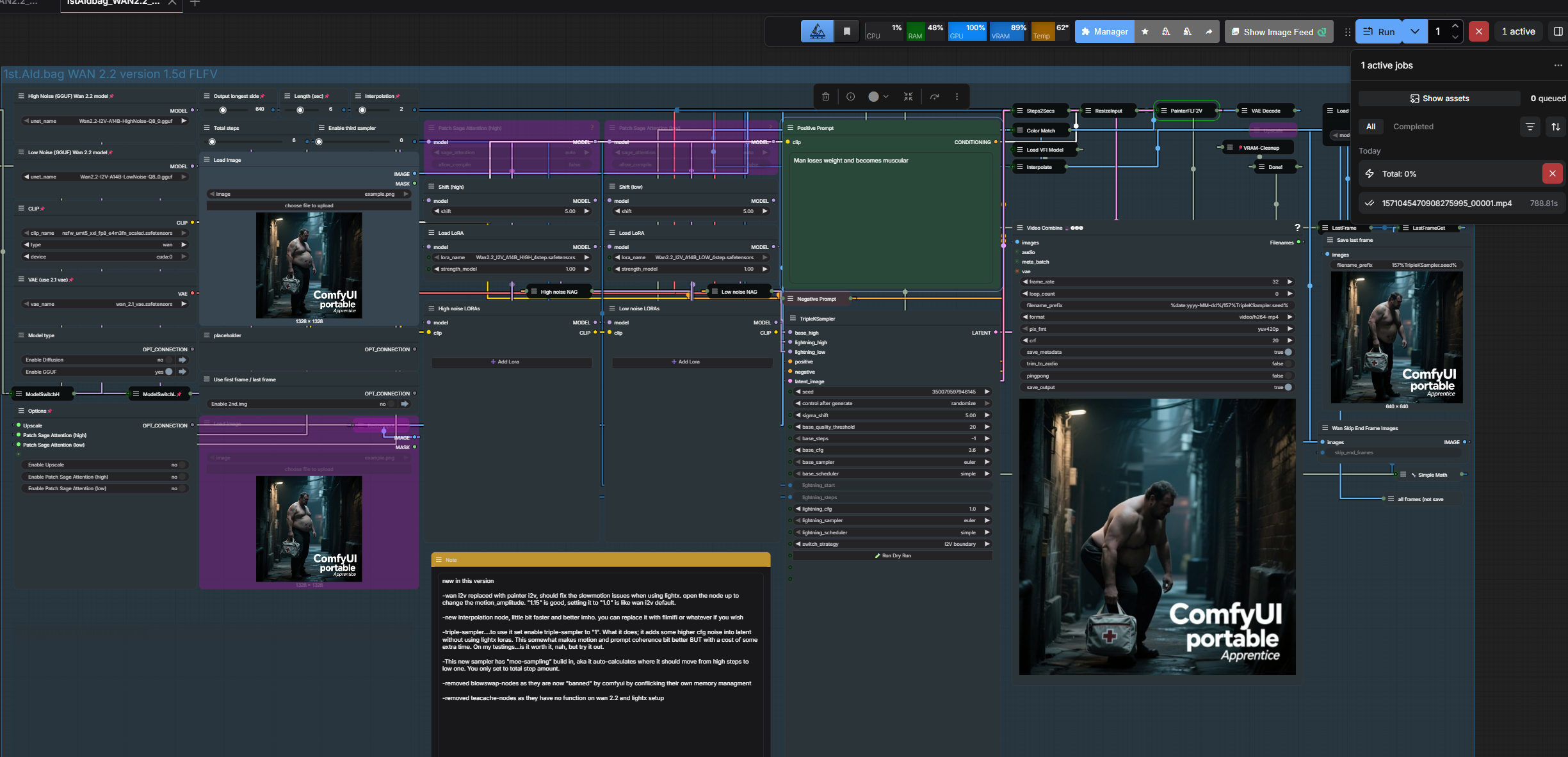
Task: Collapse selected node with shrink icon
Action: tap(908, 97)
